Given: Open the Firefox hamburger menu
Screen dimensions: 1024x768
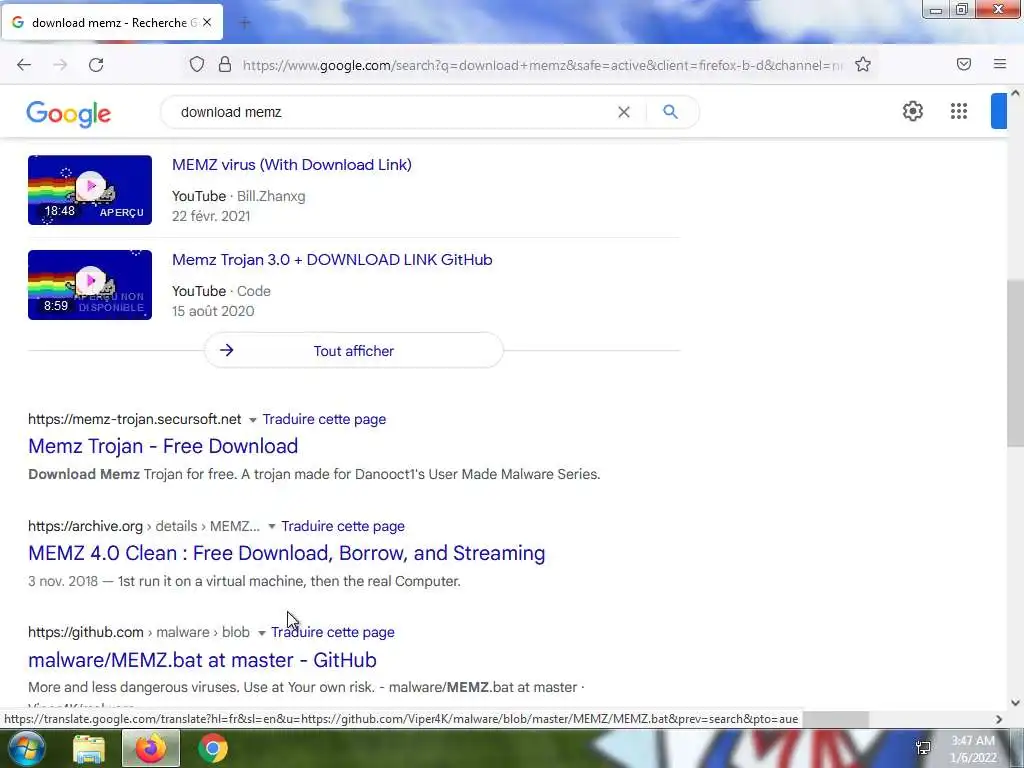Looking at the screenshot, I should pyautogui.click(x=1000, y=64).
